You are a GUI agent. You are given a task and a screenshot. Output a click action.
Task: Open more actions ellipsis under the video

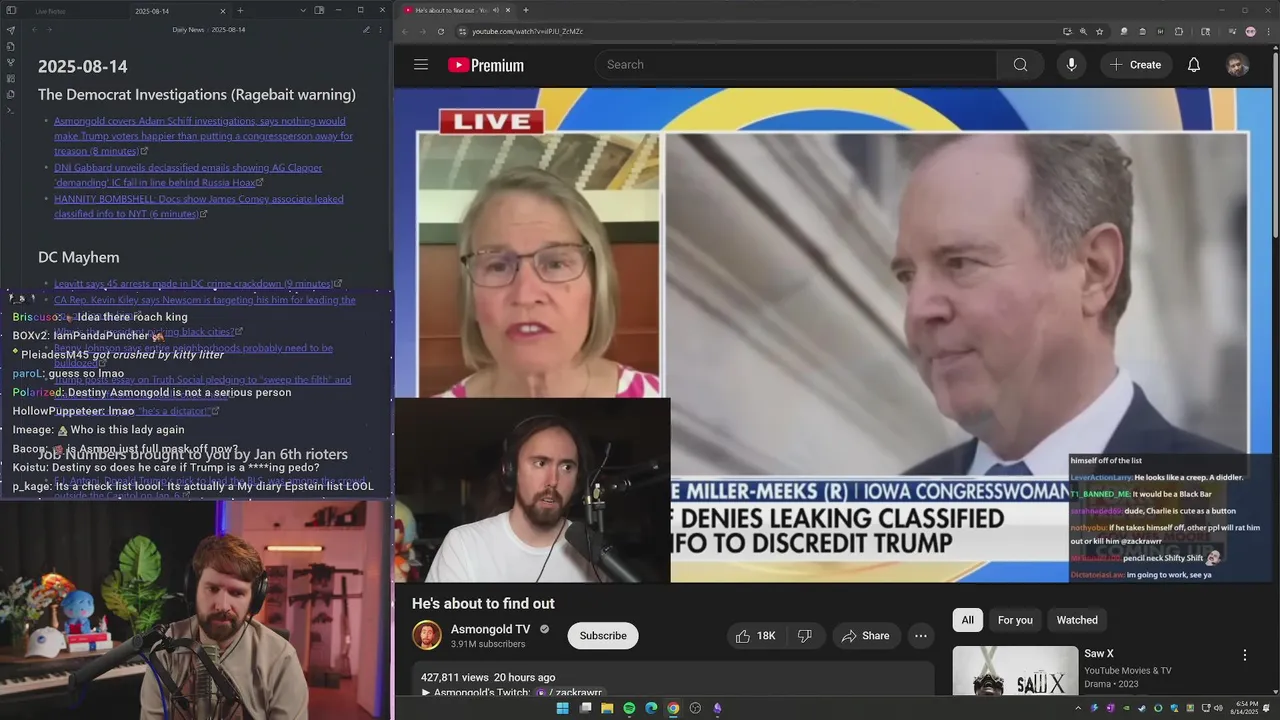(921, 636)
